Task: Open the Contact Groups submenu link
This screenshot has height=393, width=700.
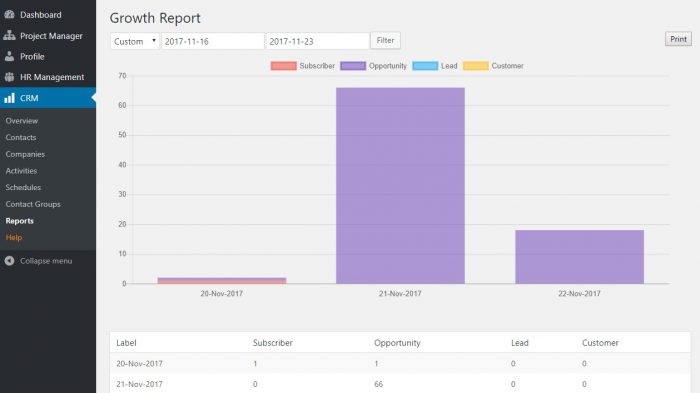Action: [33, 204]
